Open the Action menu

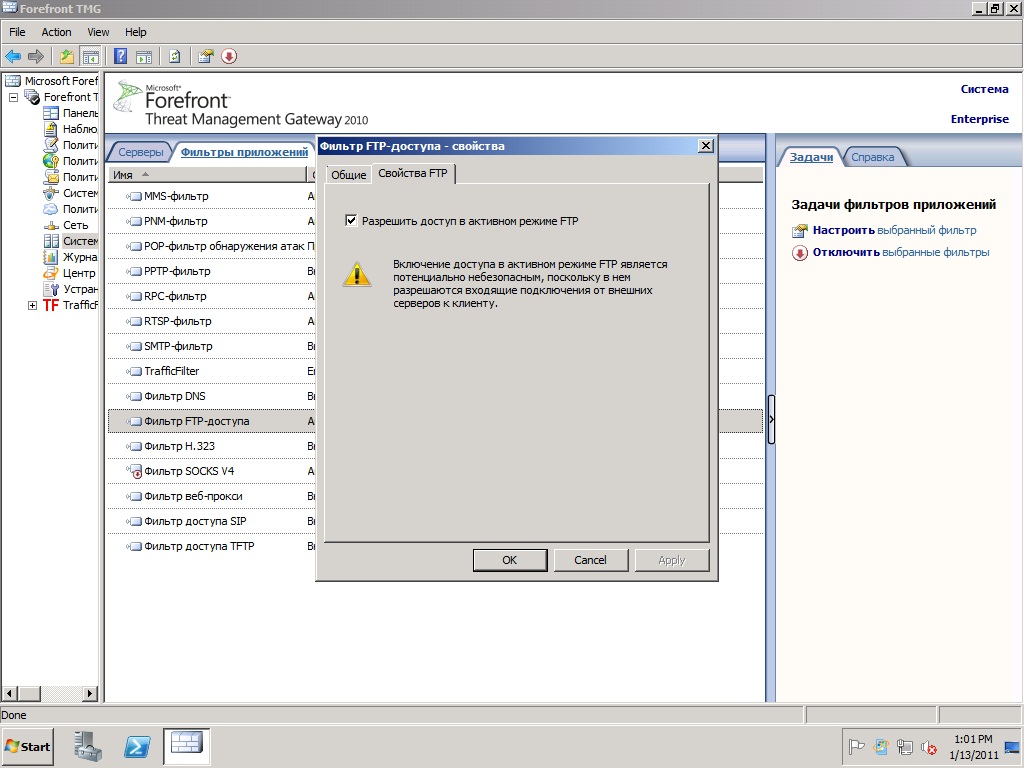[x=56, y=32]
